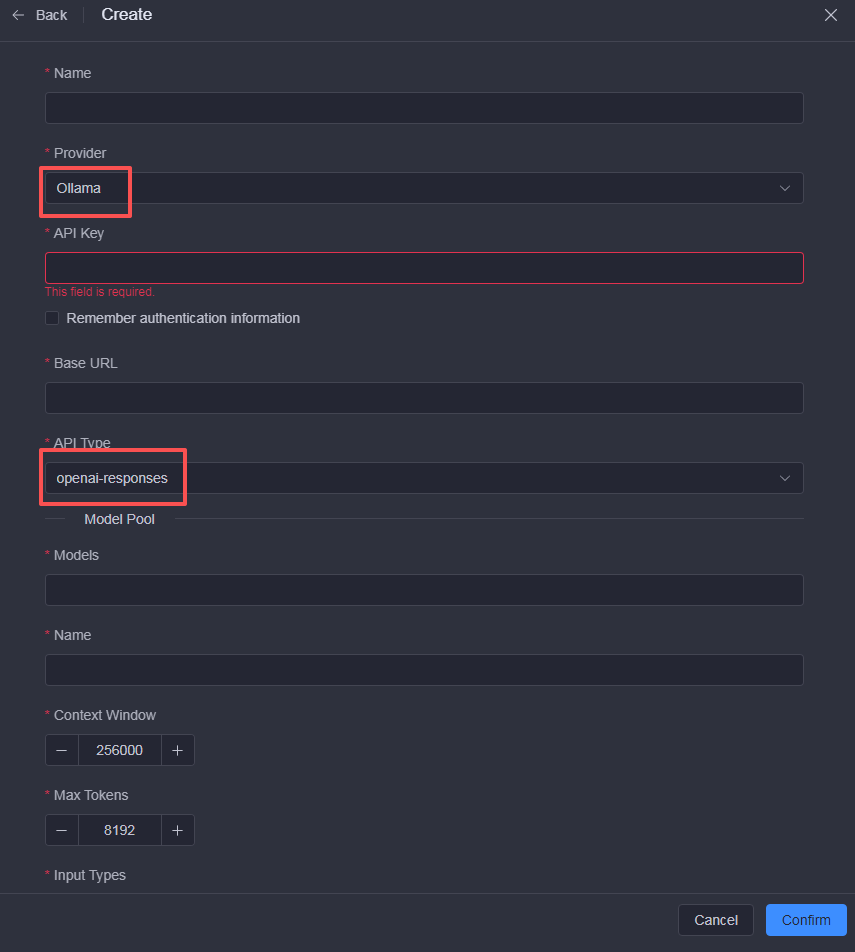Enable Remember authentication information checkbox

tap(52, 318)
